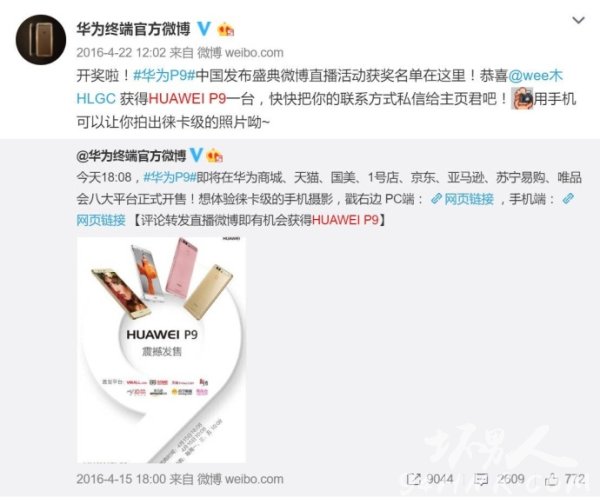
Task: Click the membership crown icon beside the top username
Action: (225, 29)
